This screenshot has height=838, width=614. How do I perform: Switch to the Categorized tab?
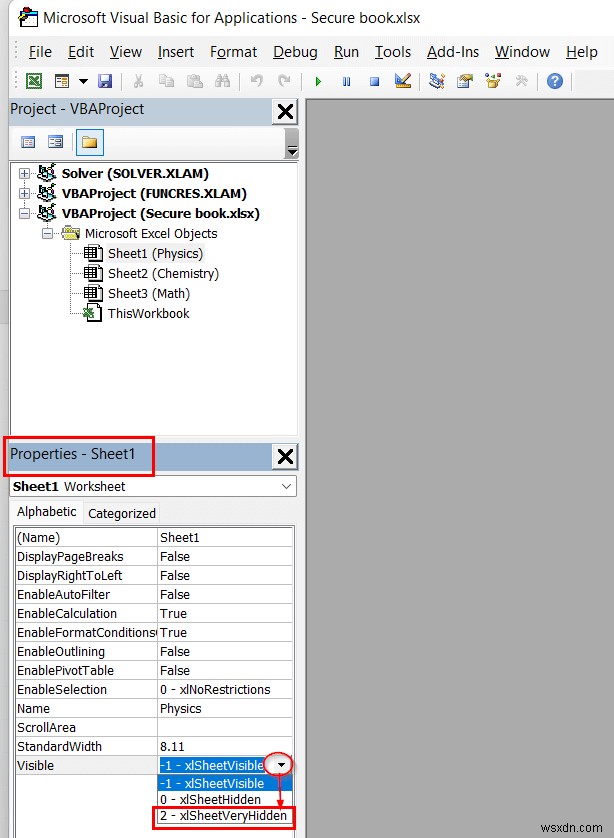(122, 514)
